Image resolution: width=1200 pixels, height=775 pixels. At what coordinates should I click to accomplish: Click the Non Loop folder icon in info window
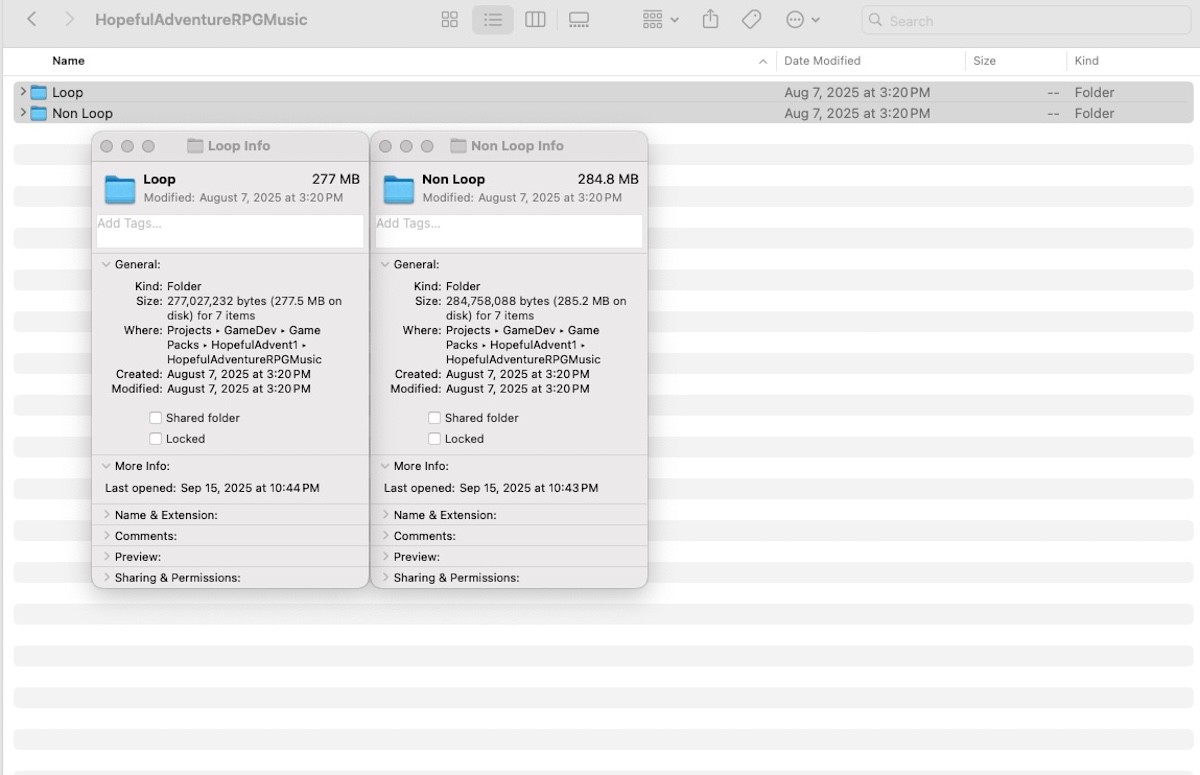tap(399, 188)
